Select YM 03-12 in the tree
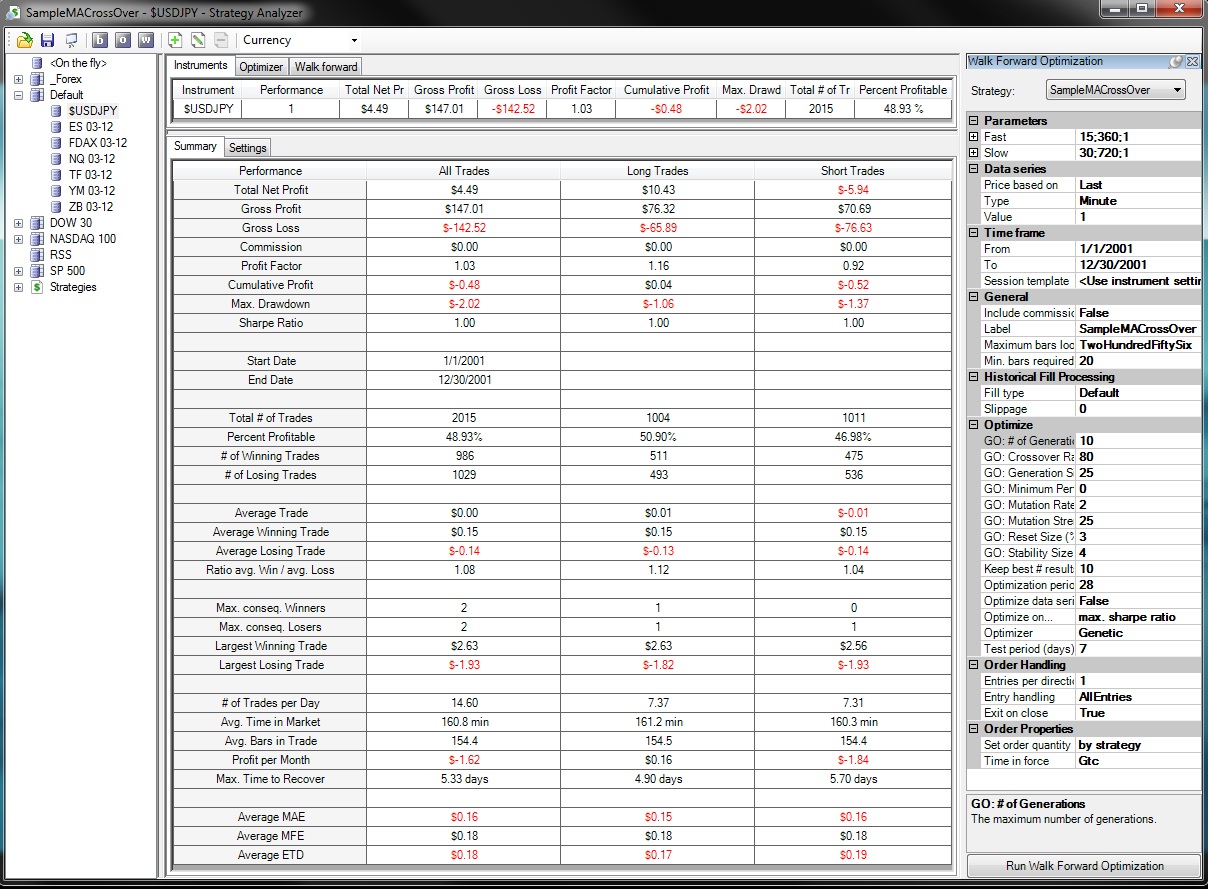The width and height of the screenshot is (1208, 891). (92, 191)
